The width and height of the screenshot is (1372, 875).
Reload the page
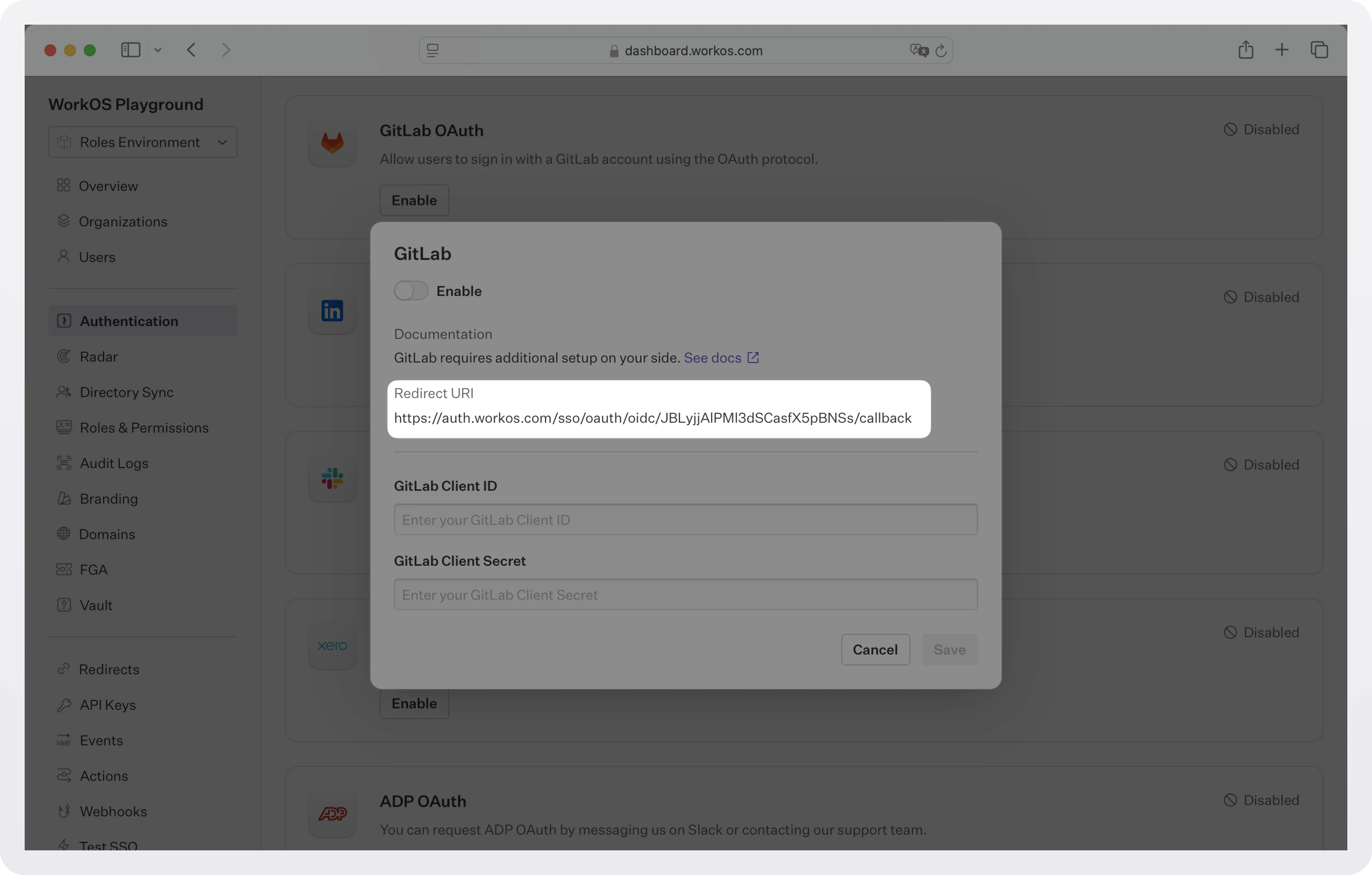click(x=941, y=51)
